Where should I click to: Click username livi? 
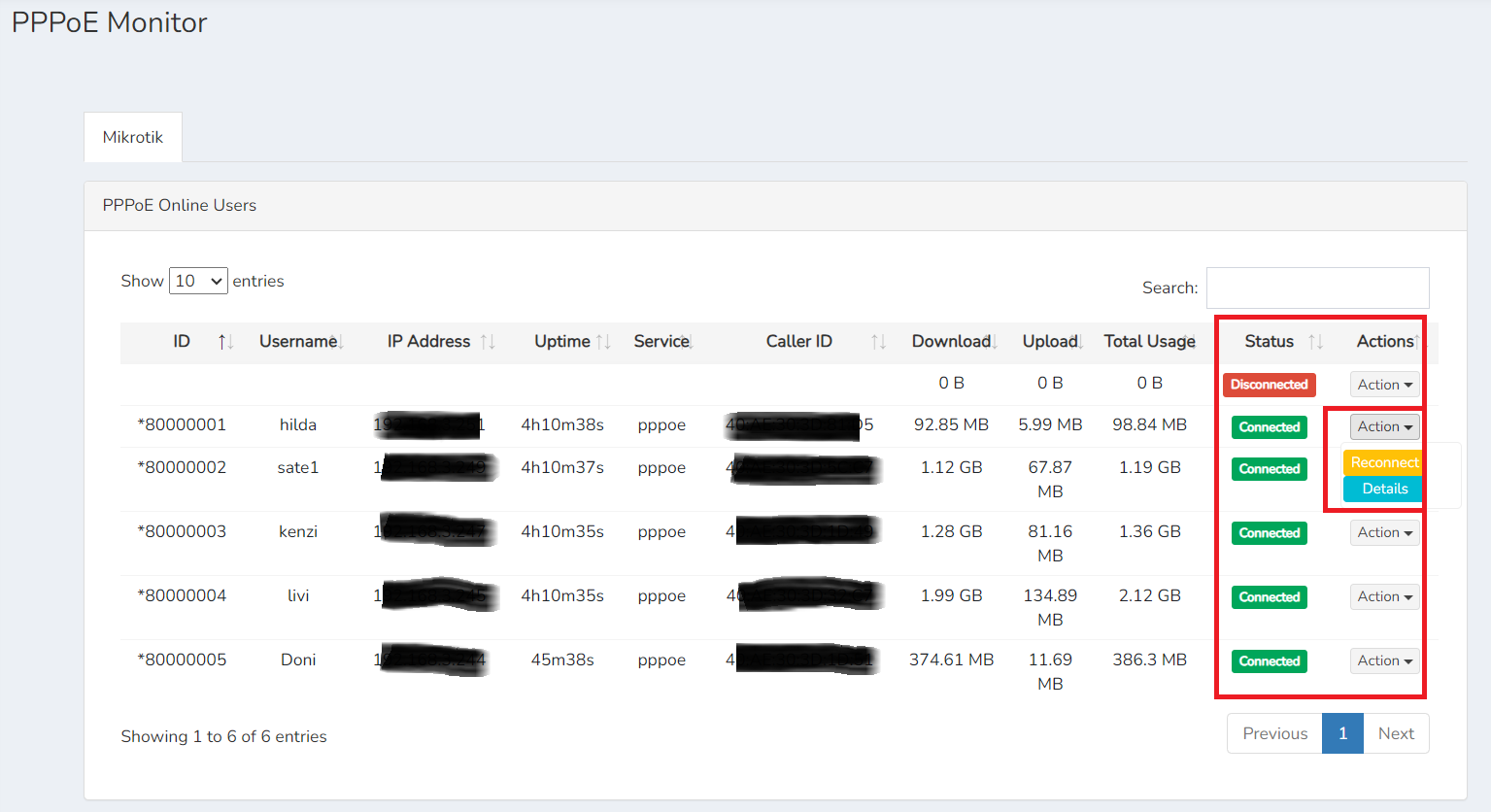tap(298, 595)
